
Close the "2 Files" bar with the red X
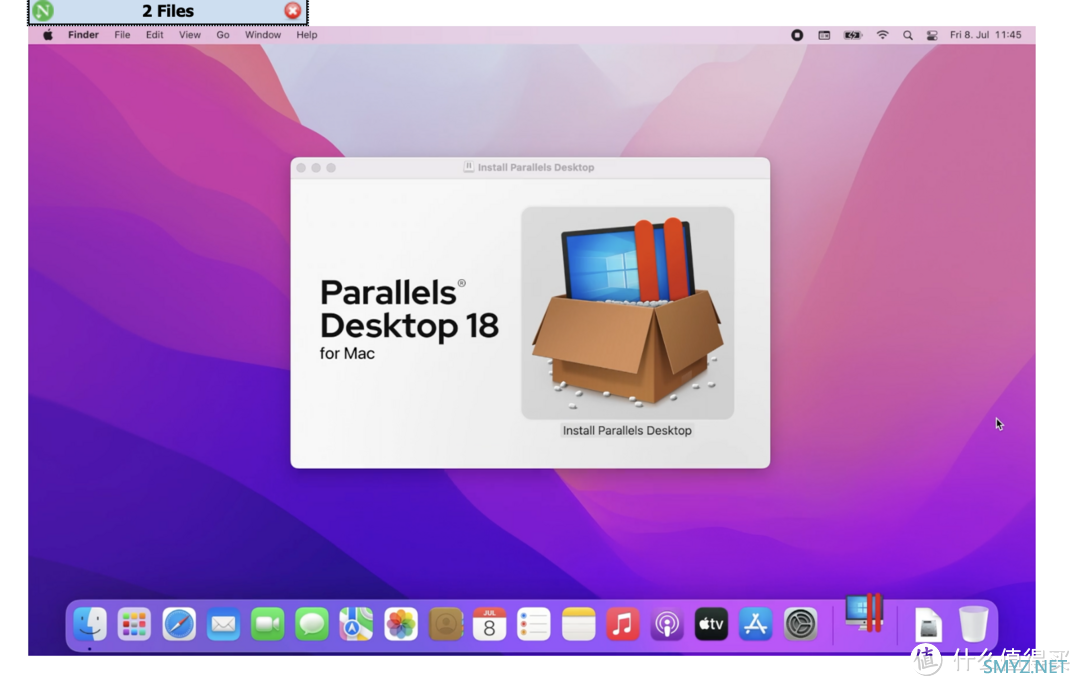click(x=293, y=11)
